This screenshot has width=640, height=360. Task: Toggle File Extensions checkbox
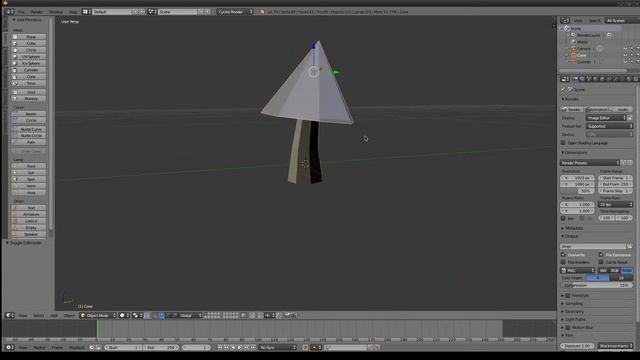(601, 255)
